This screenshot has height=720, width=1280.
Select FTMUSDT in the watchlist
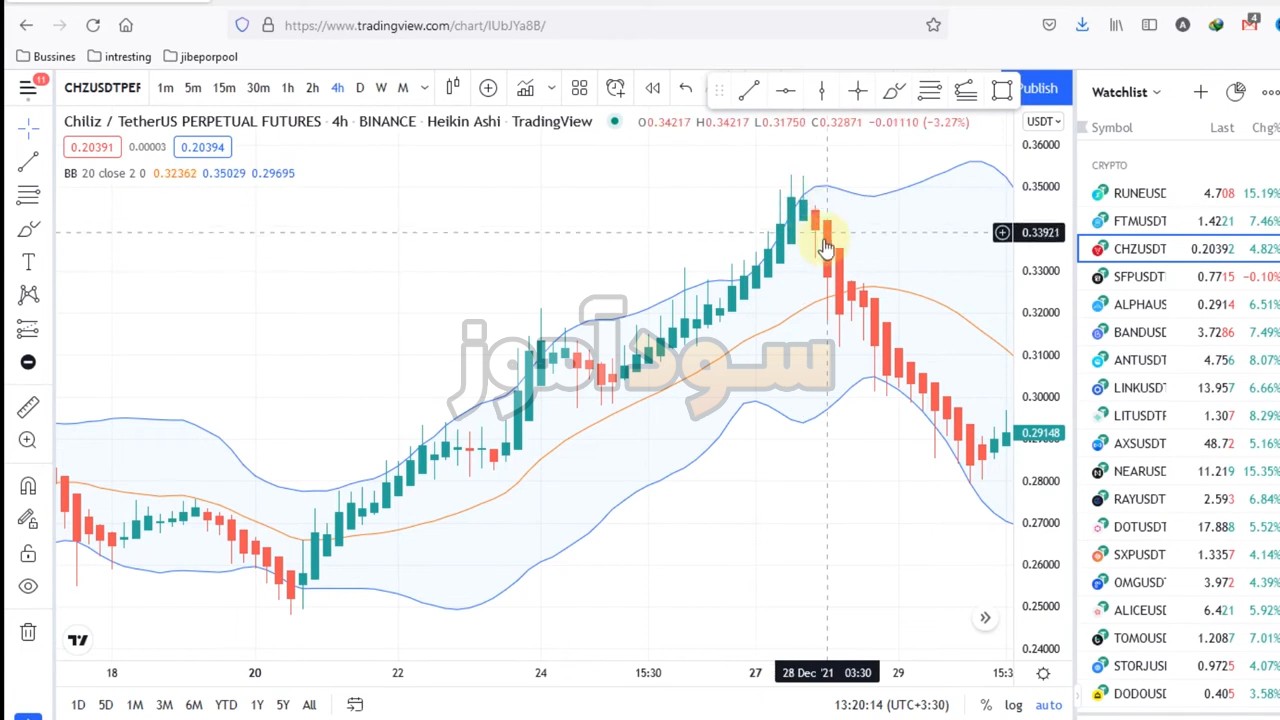pyautogui.click(x=1179, y=221)
